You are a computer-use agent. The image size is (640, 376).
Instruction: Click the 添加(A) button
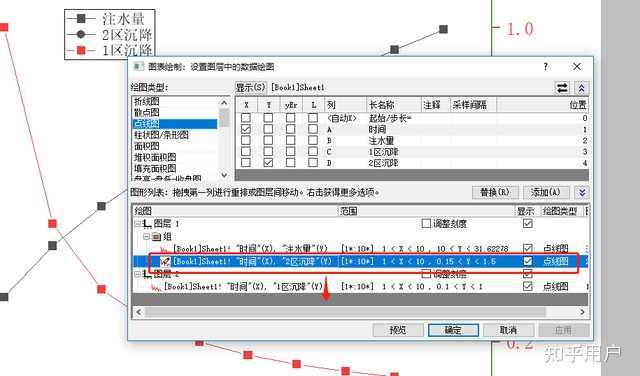(x=546, y=192)
